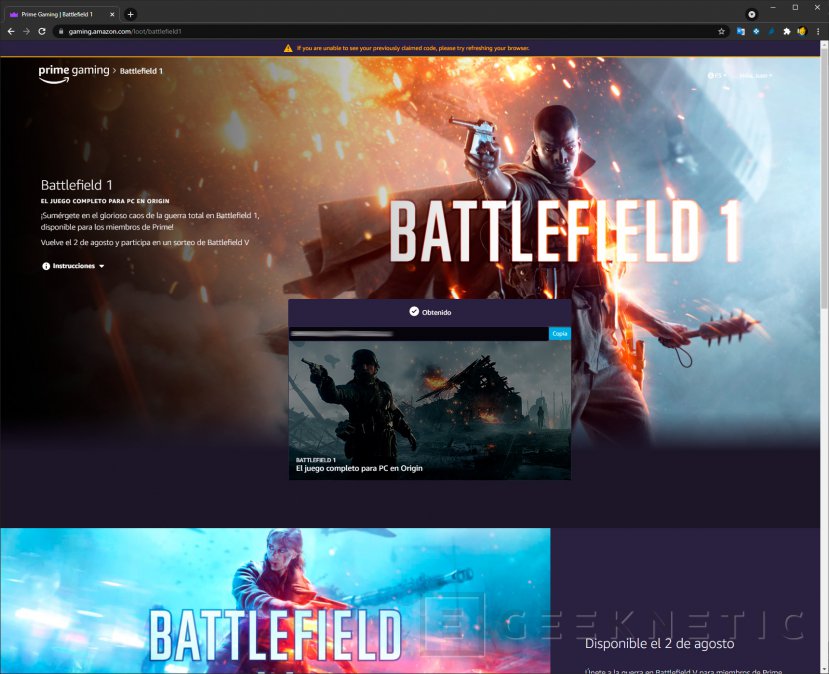Viewport: 829px width, 674px height.
Task: Maximize the browser window
Action: pyautogui.click(x=795, y=7)
